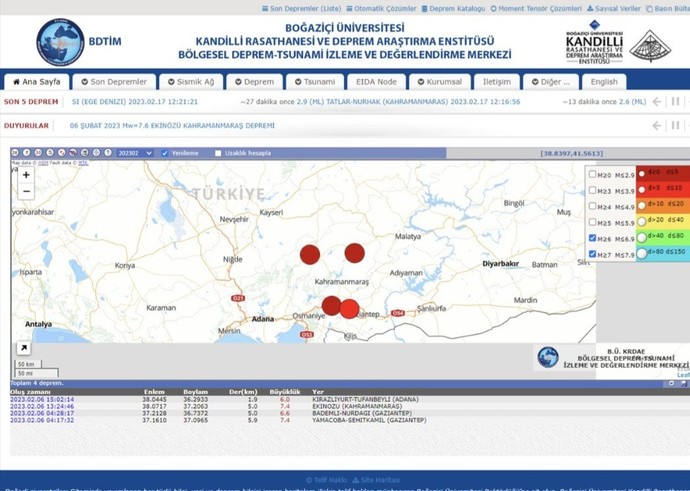Click the previous arrow in SON 5 DEPREM ticker
This screenshot has height=491, width=690.
(x=657, y=102)
